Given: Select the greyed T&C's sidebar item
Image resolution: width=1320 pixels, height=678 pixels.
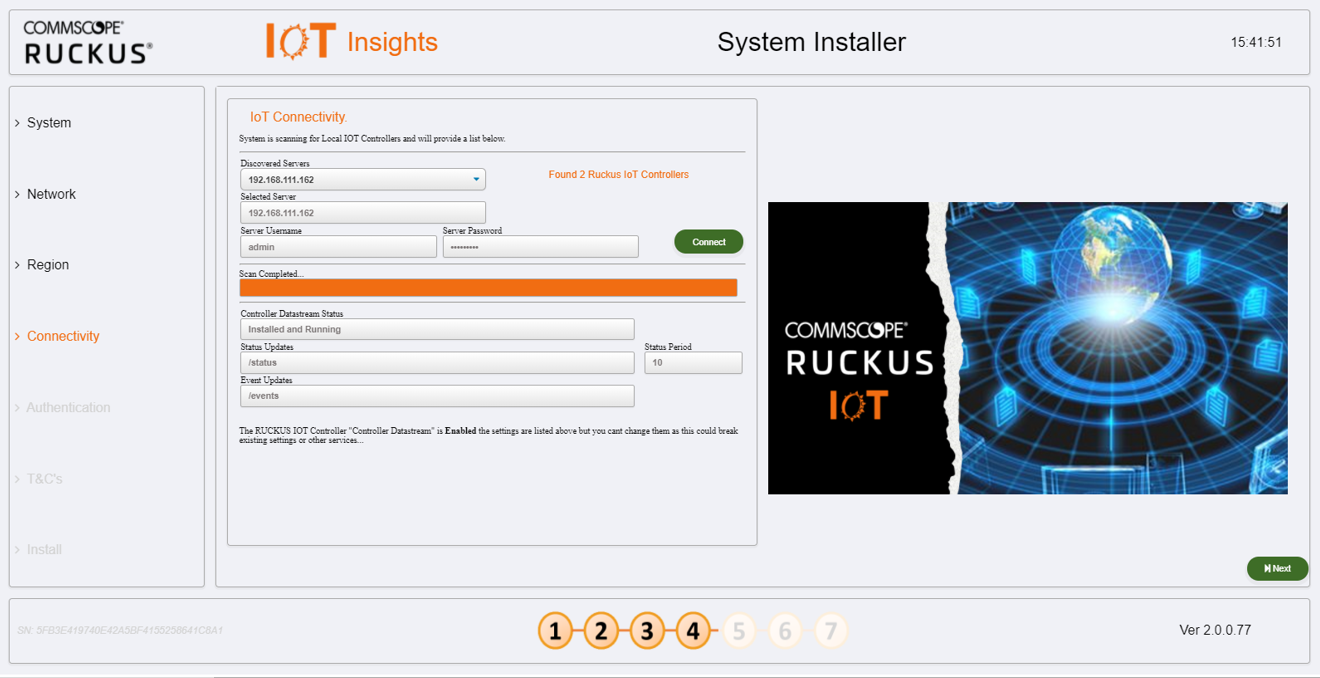Looking at the screenshot, I should pyautogui.click(x=44, y=479).
